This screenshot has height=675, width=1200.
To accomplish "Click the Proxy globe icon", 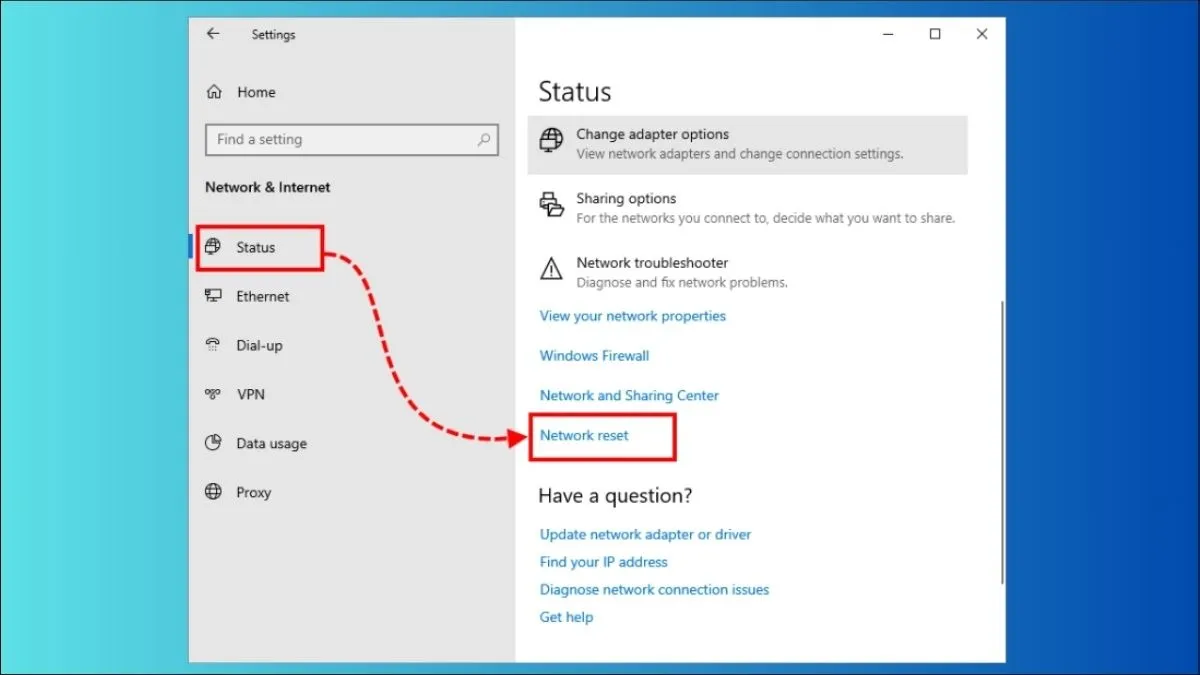I will click(x=213, y=492).
